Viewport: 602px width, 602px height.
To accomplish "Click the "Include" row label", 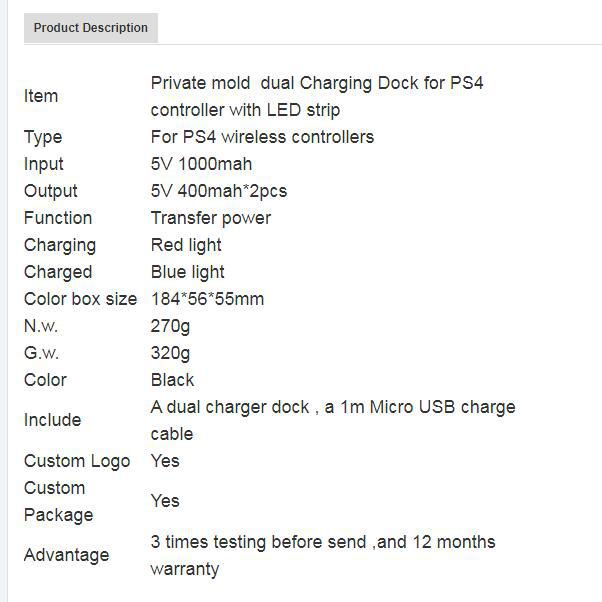I will point(52,420).
